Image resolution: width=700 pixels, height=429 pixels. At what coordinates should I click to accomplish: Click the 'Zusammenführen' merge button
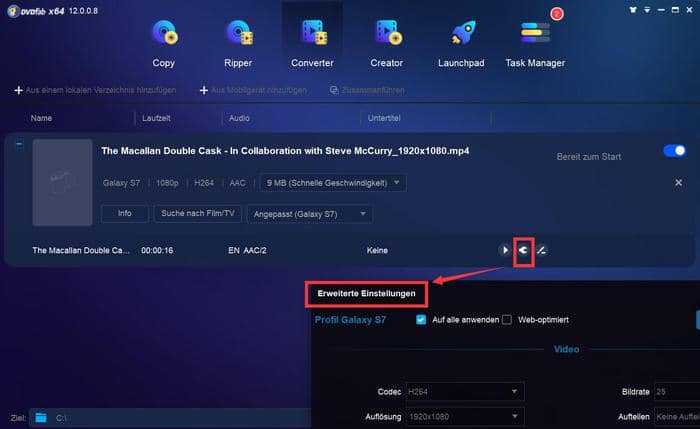tap(367, 90)
